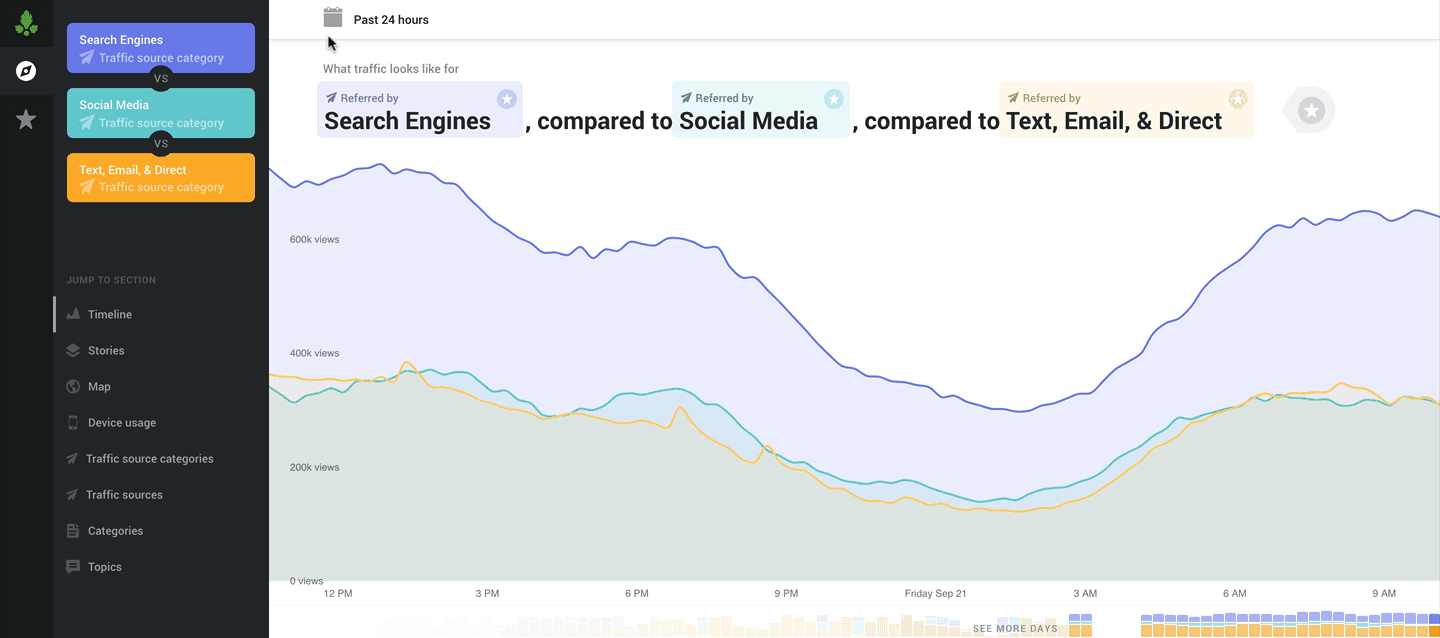Open the Traffic sources section link

coord(122,494)
